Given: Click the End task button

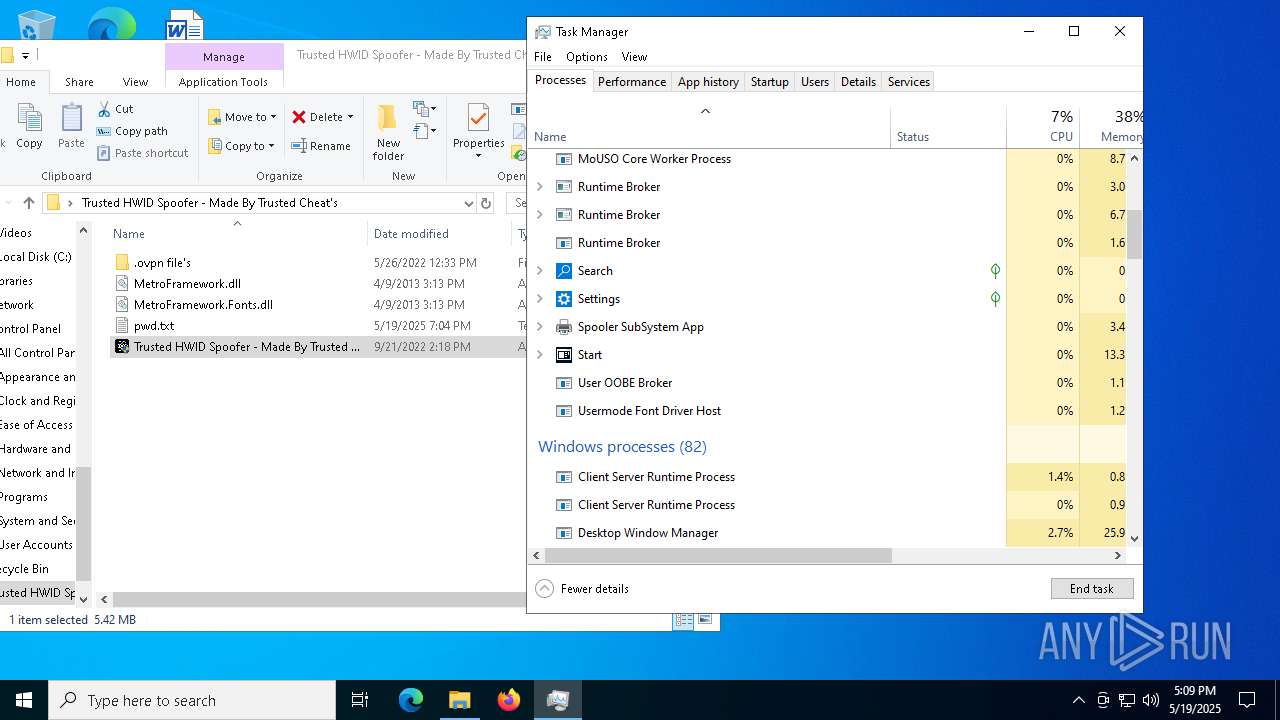Looking at the screenshot, I should coord(1092,589).
